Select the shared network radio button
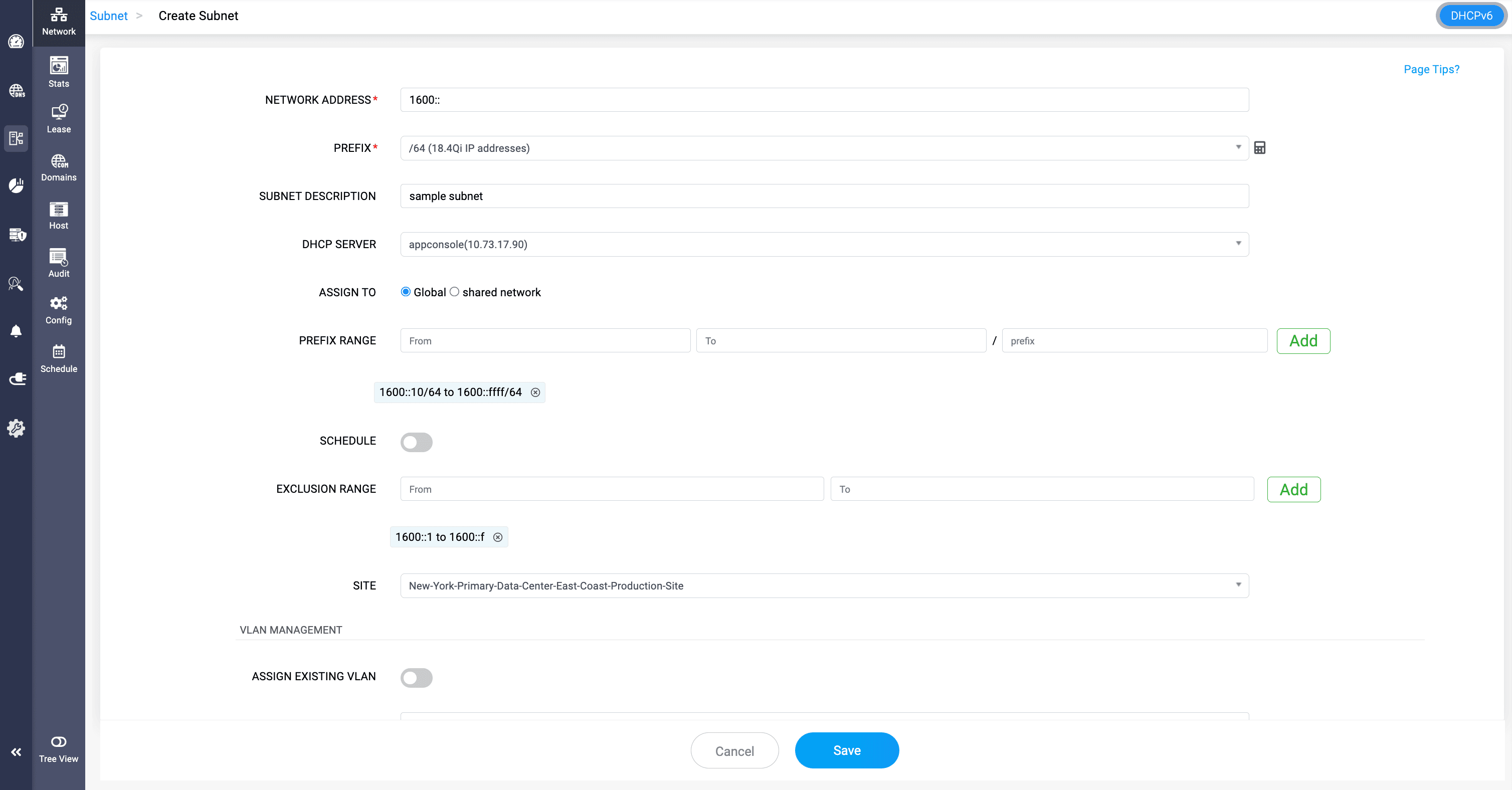Image resolution: width=1512 pixels, height=790 pixels. click(x=454, y=292)
